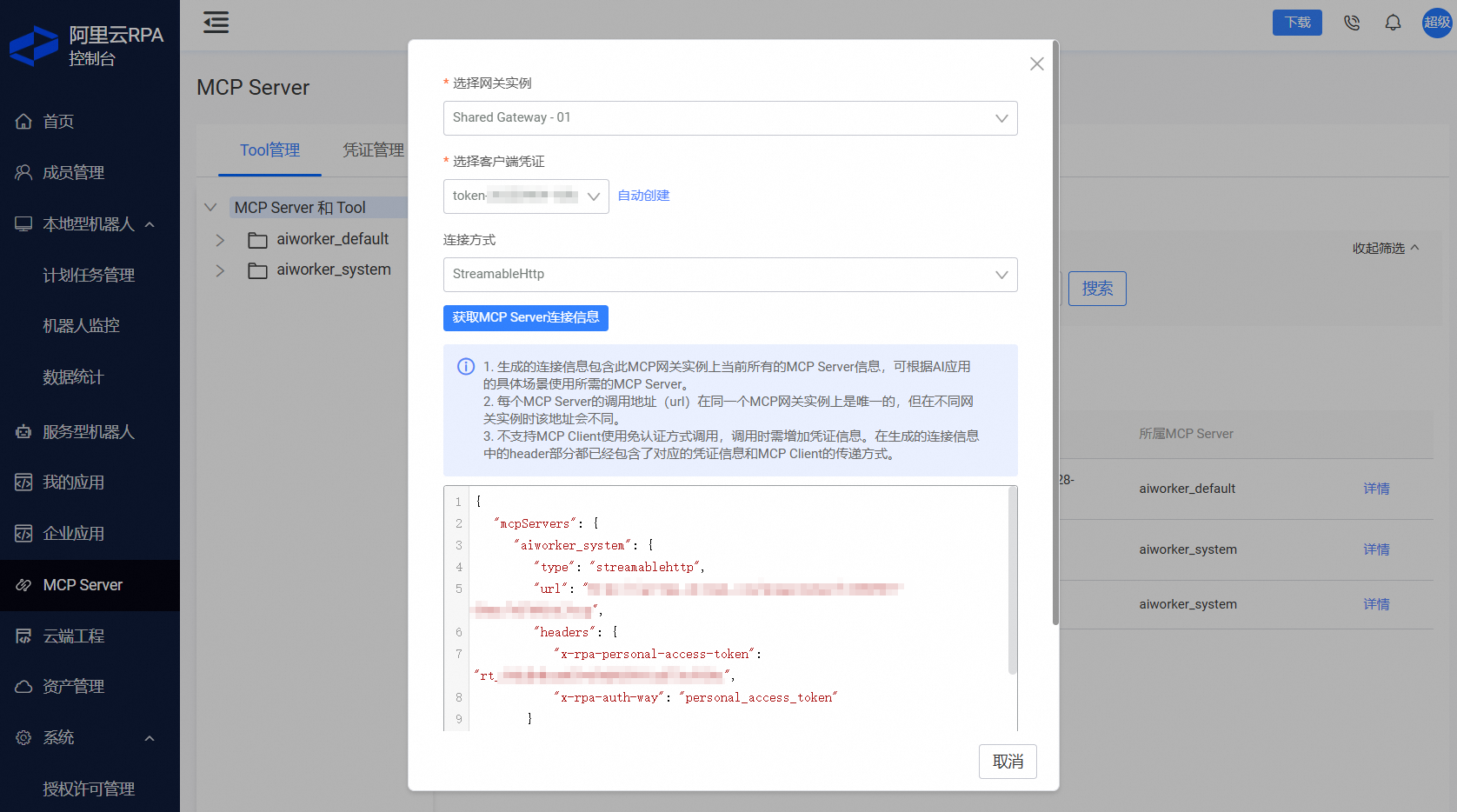Open 计划任务管理 in sidebar
The width and height of the screenshot is (1457, 812).
pos(90,276)
